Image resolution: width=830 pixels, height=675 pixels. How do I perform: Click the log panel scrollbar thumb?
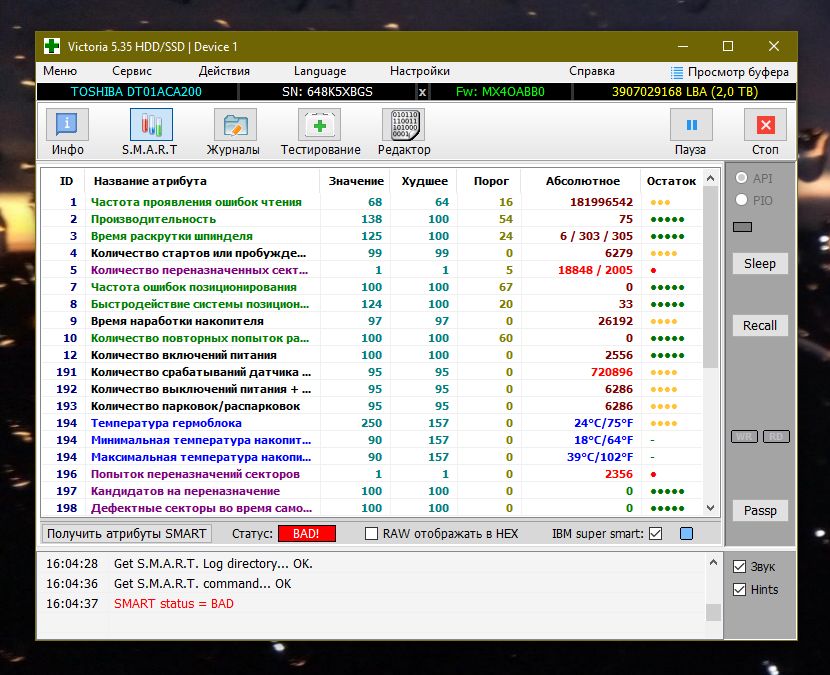pyautogui.click(x=713, y=612)
